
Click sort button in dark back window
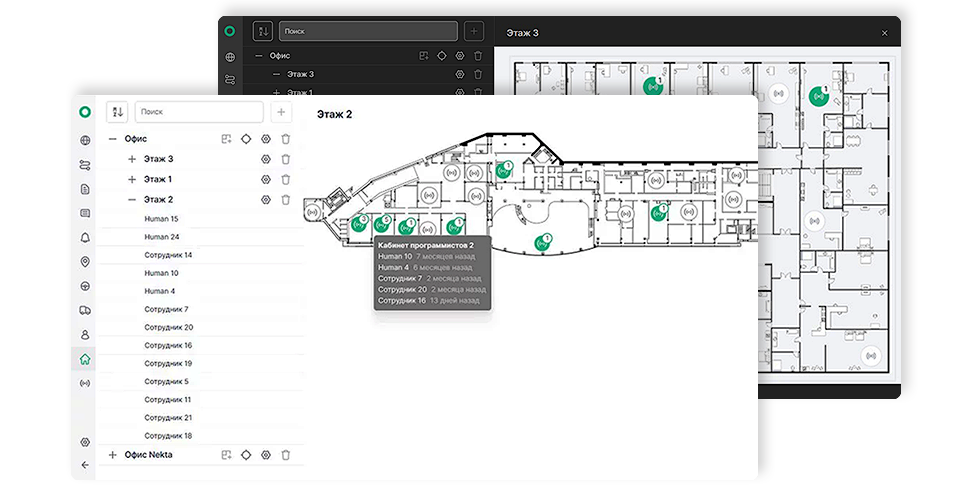[x=263, y=31]
